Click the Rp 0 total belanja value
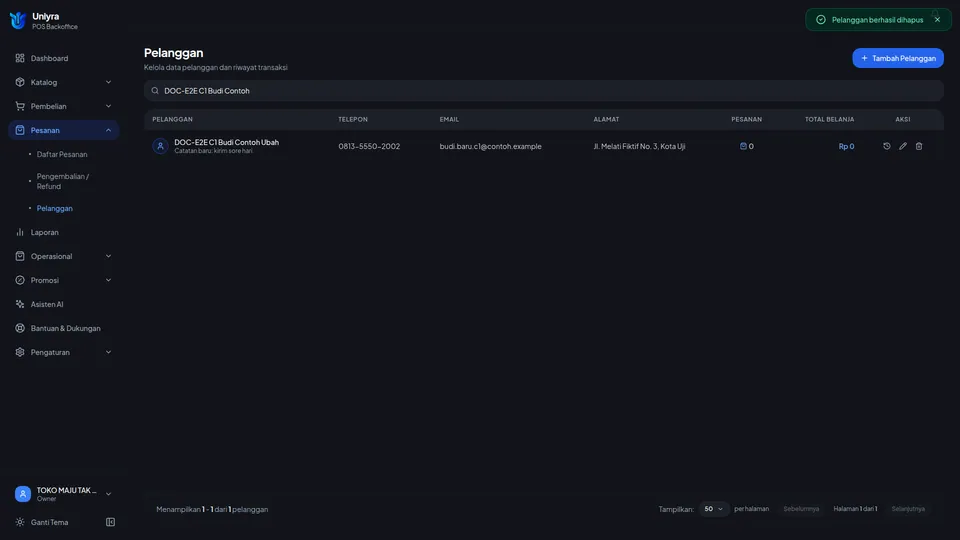Screen dimensions: 960x540 846,146
